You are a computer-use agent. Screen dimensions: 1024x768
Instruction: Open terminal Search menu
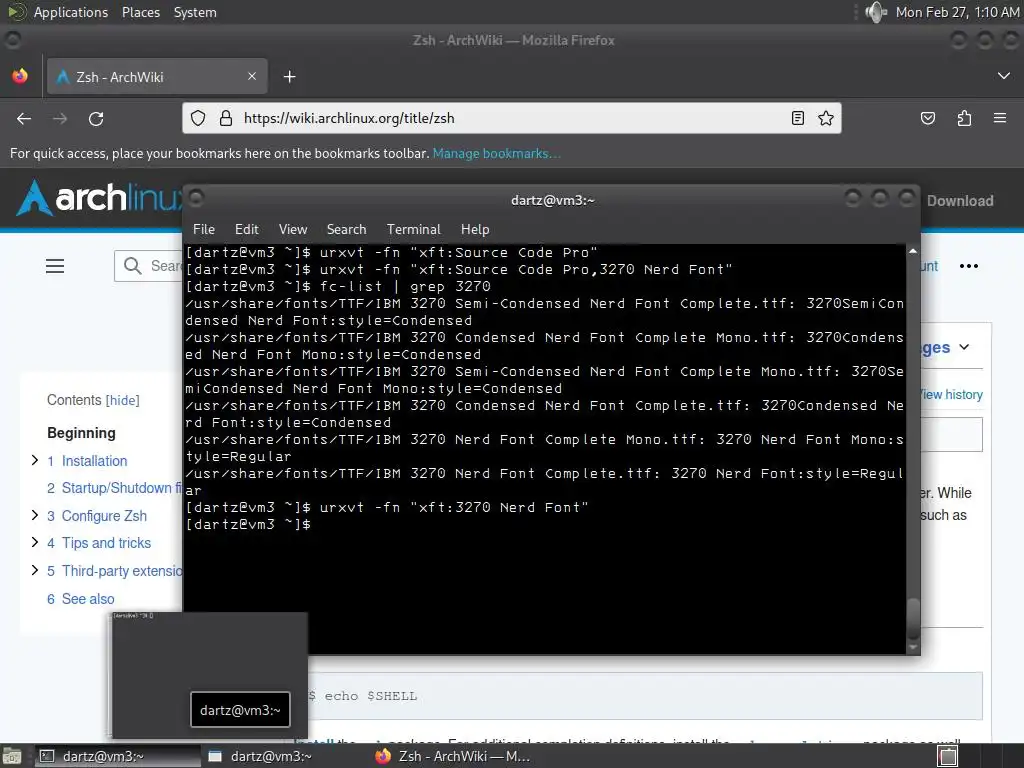346,229
